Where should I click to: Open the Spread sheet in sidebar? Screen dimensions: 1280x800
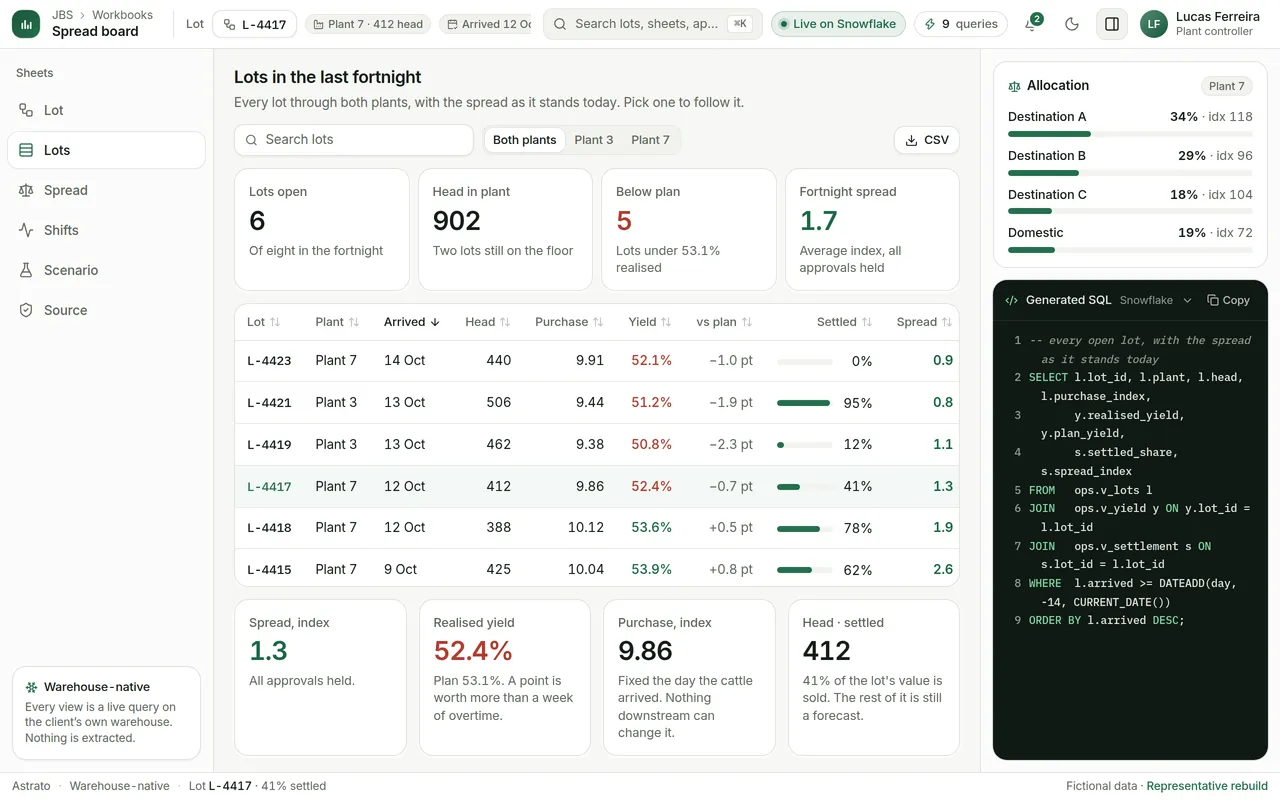coord(106,190)
